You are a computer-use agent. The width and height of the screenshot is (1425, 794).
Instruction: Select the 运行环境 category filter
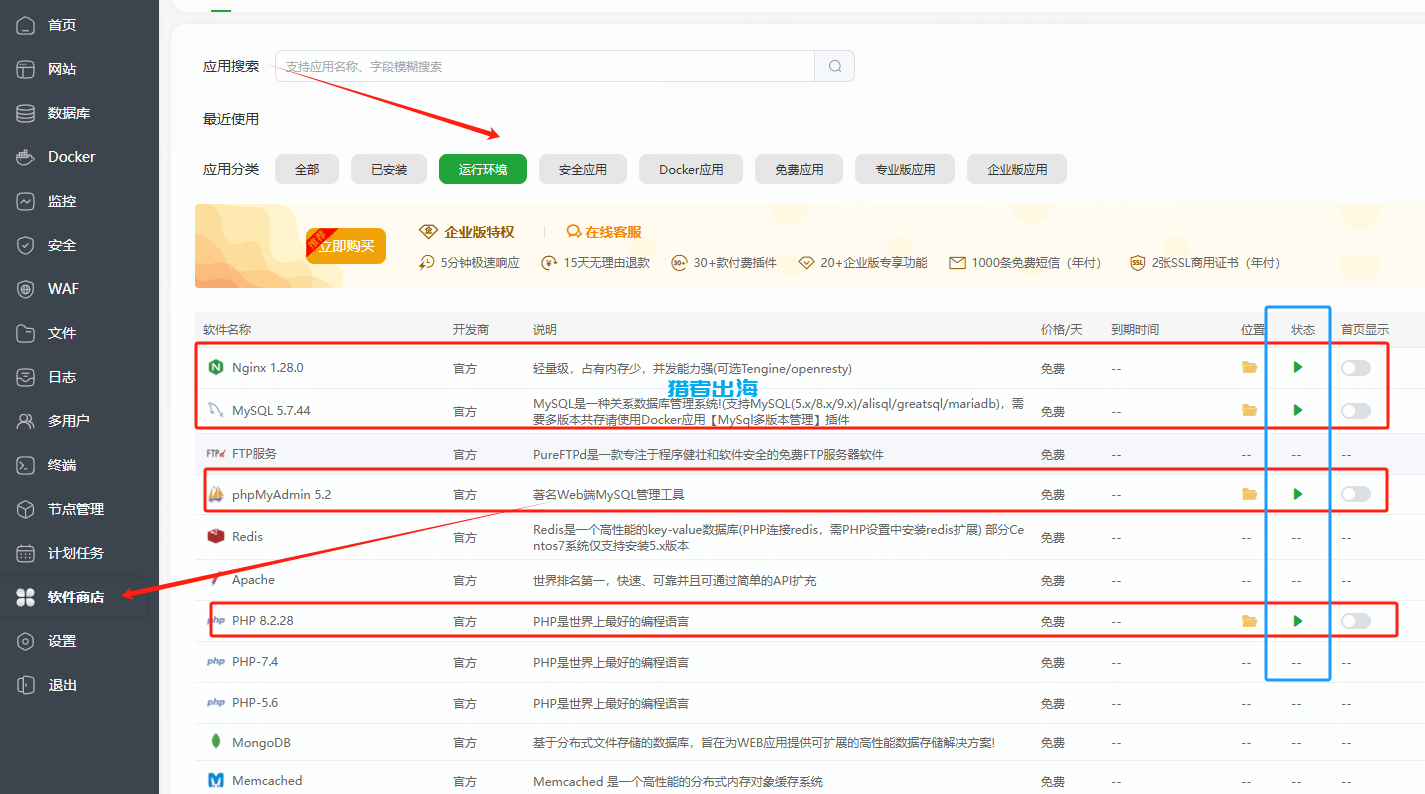tap(483, 169)
